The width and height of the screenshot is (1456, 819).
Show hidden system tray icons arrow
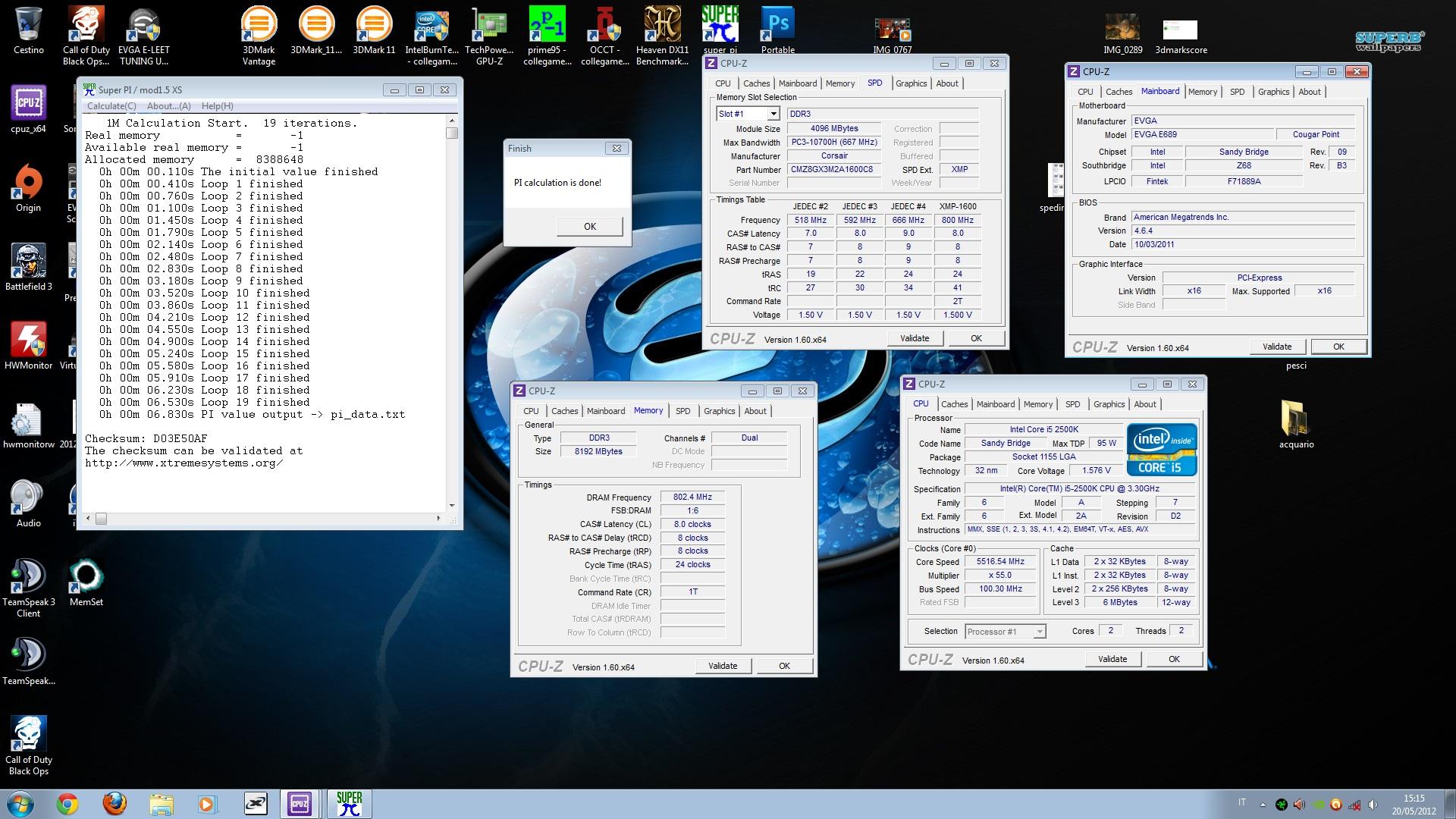pos(1263,805)
